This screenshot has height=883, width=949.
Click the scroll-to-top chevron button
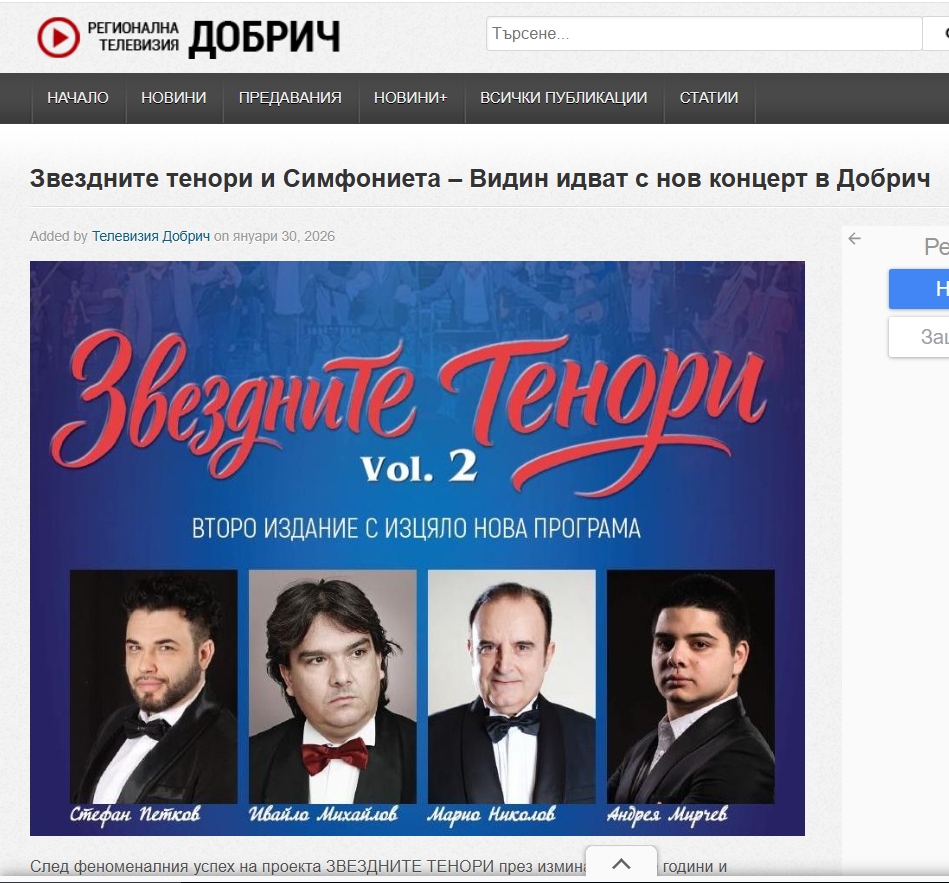(621, 864)
